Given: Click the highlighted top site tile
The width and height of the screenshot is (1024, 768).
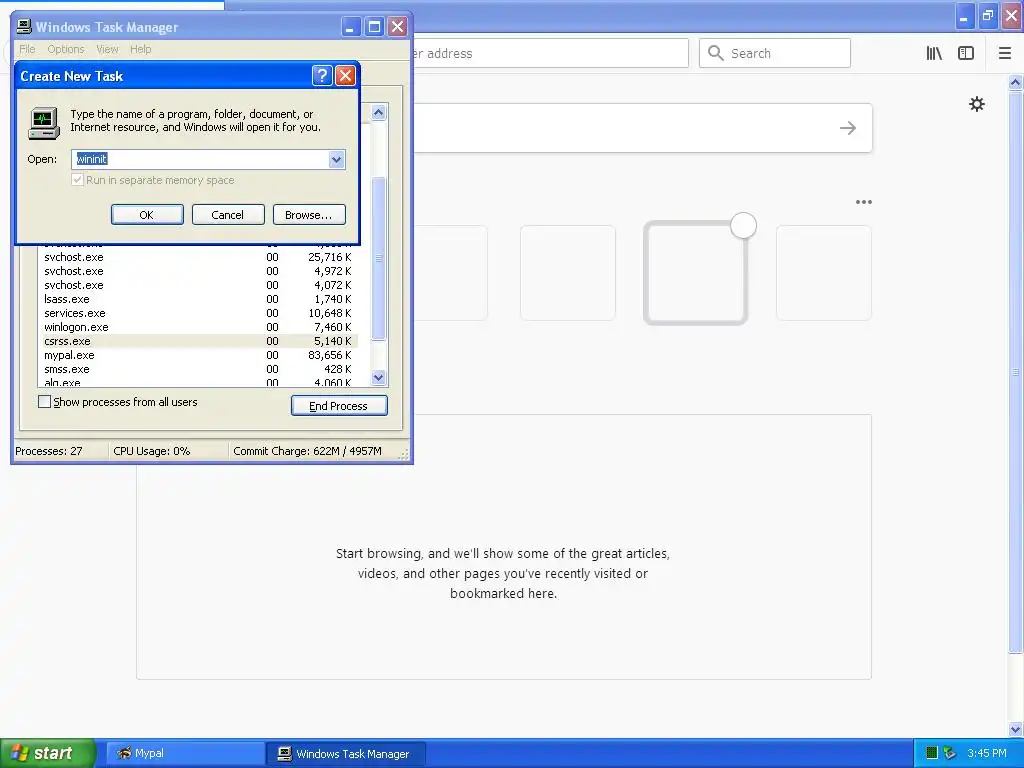Looking at the screenshot, I should tap(695, 273).
